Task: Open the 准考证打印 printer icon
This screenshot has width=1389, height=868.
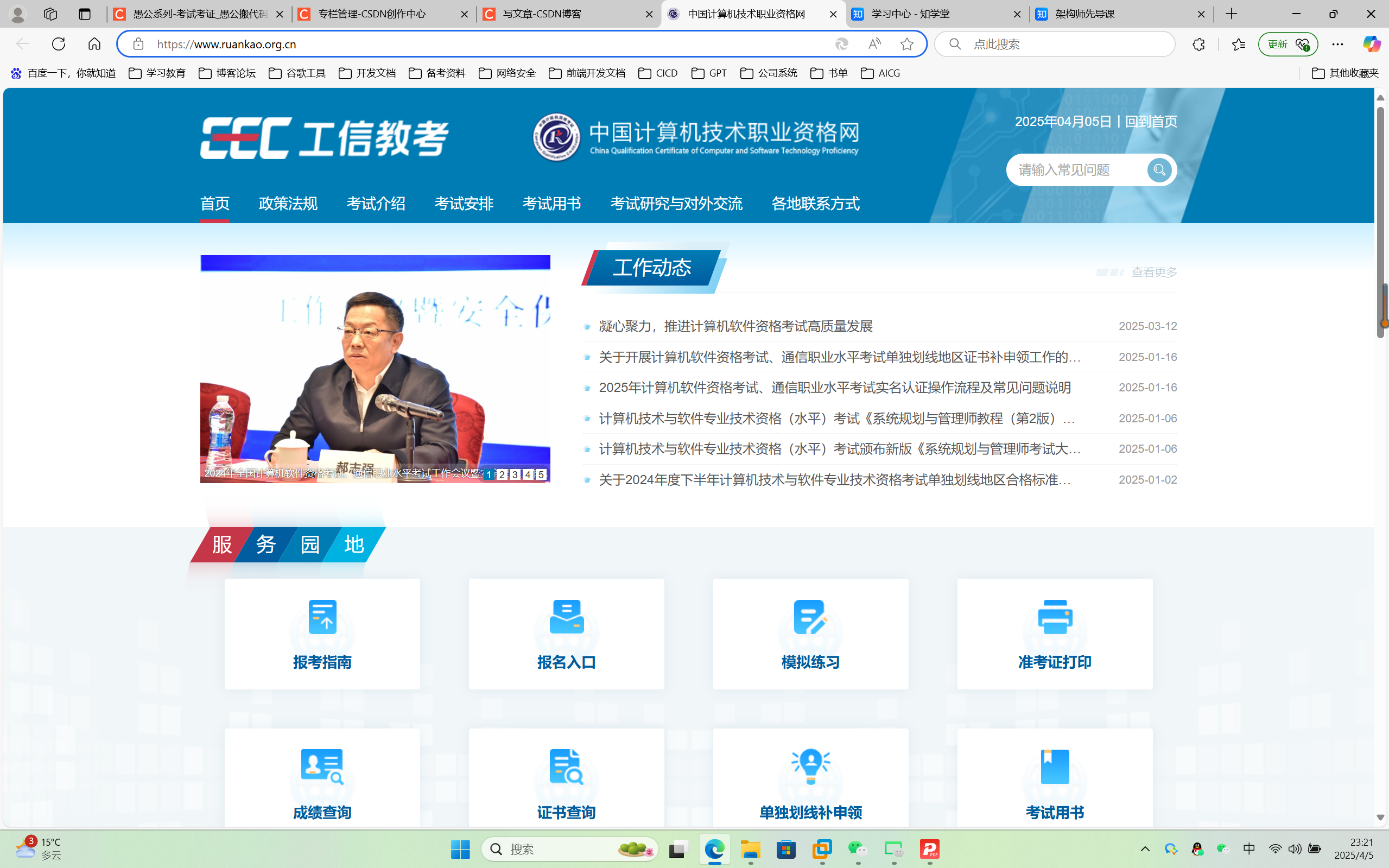Action: tap(1055, 617)
